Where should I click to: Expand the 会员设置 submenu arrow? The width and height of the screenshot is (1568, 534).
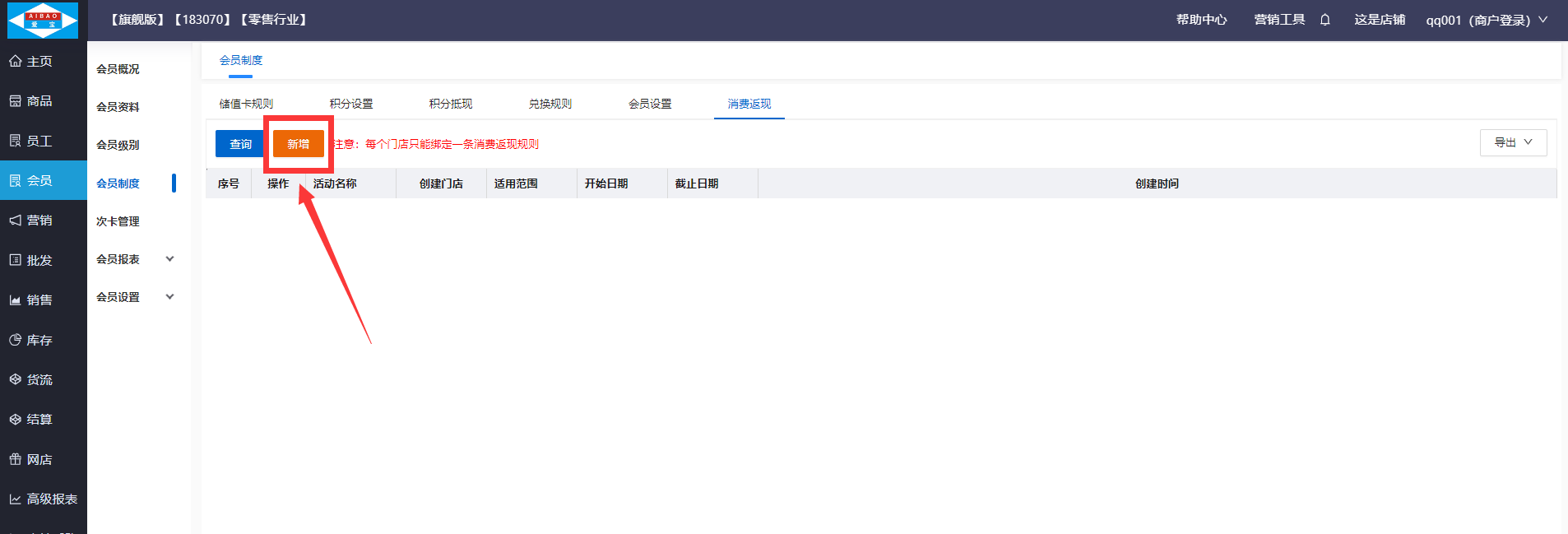point(169,297)
